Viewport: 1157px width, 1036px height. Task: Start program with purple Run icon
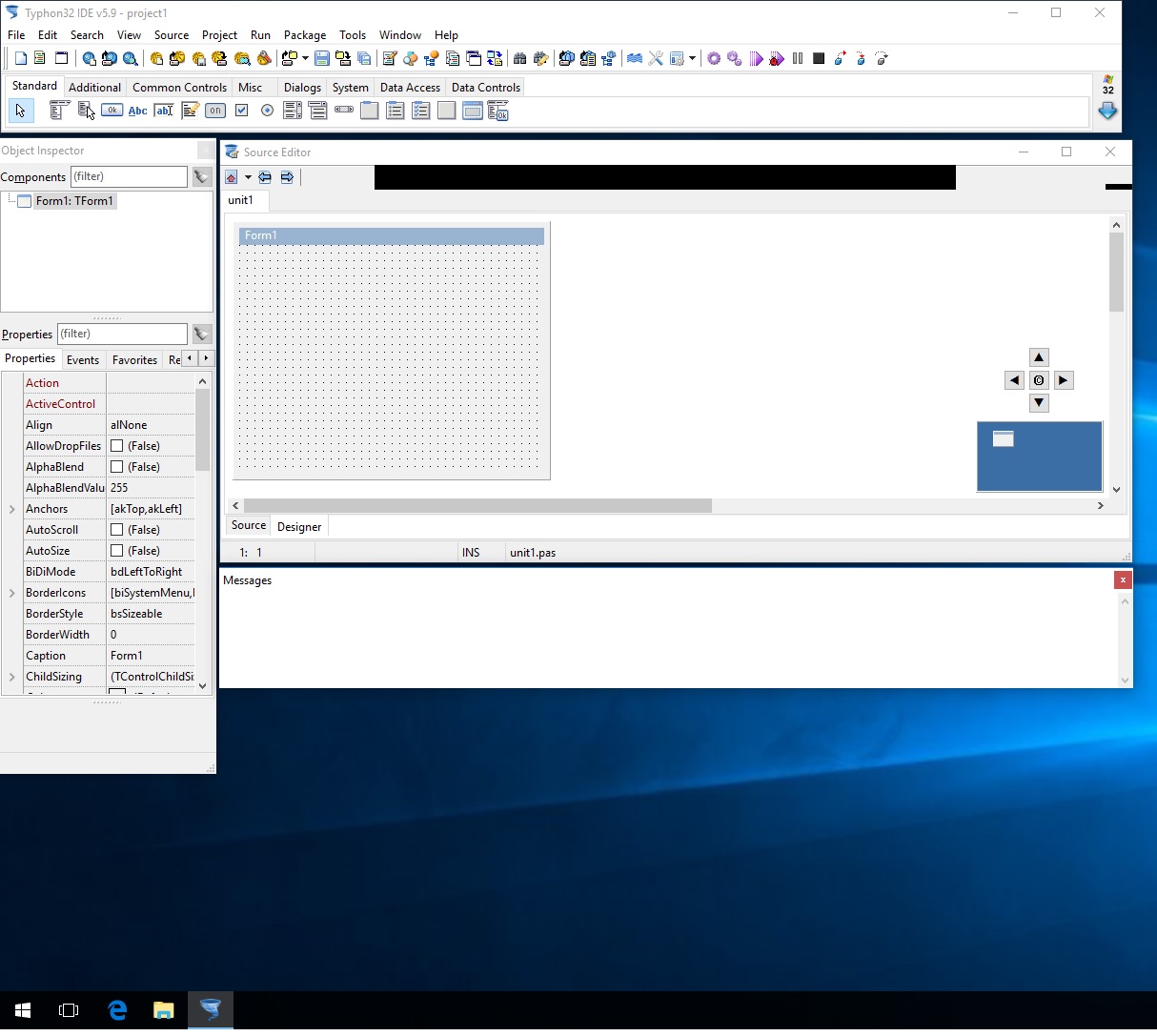(x=756, y=58)
